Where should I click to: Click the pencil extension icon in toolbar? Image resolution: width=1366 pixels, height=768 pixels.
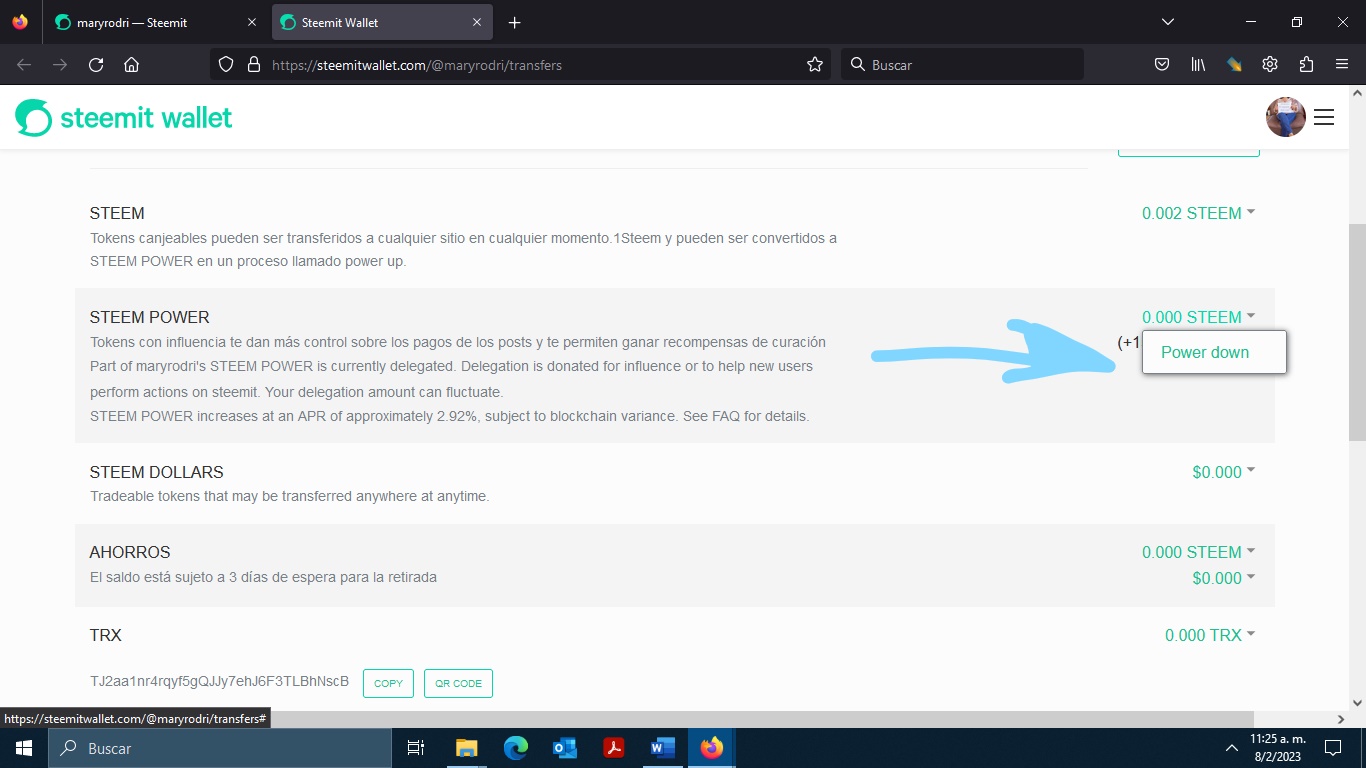point(1234,64)
